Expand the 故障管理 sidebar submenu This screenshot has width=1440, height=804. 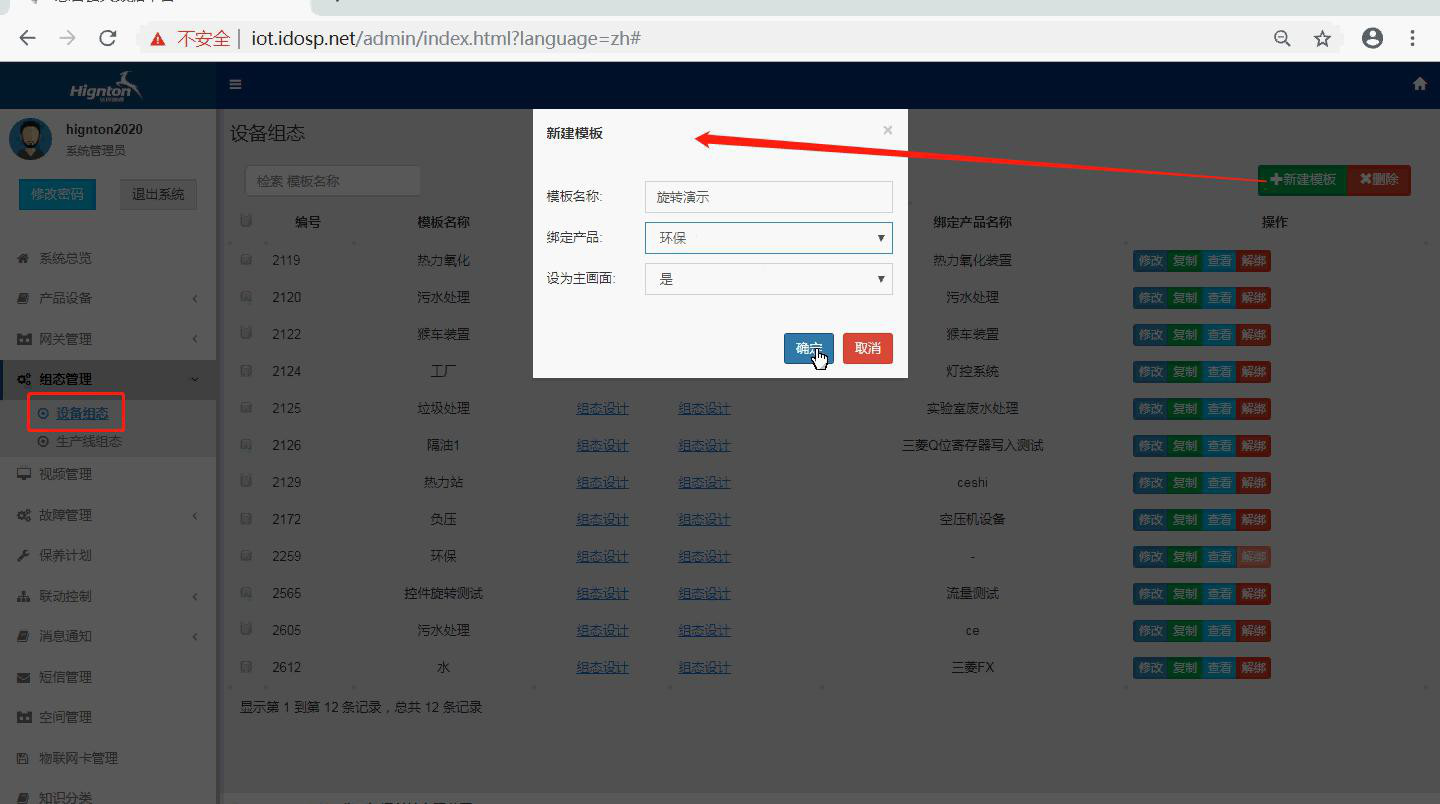[x=67, y=514]
